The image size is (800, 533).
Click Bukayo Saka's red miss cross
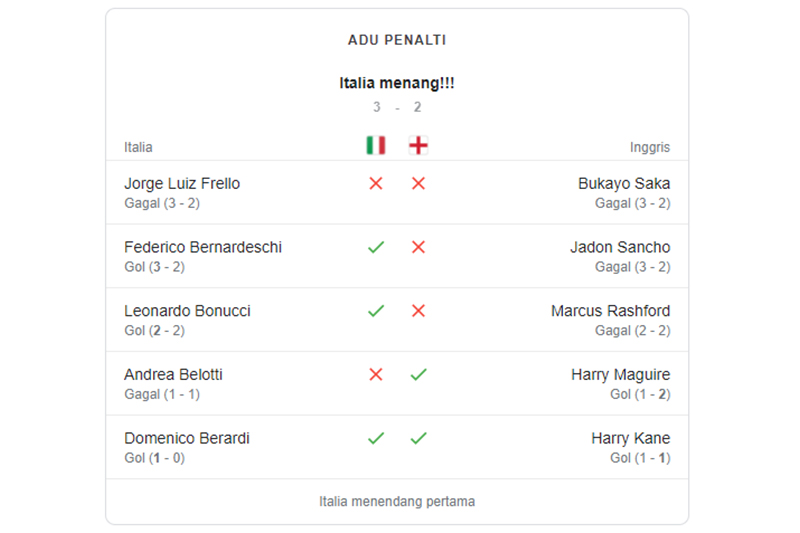click(x=418, y=184)
